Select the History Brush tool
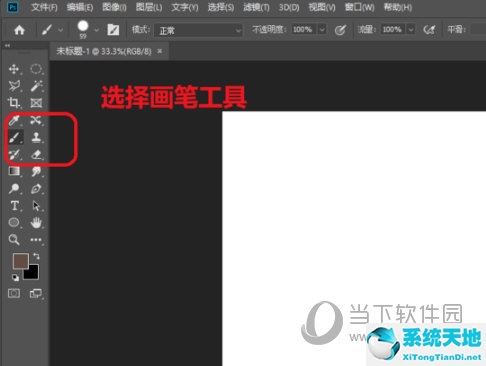The height and width of the screenshot is (366, 486). 14,154
